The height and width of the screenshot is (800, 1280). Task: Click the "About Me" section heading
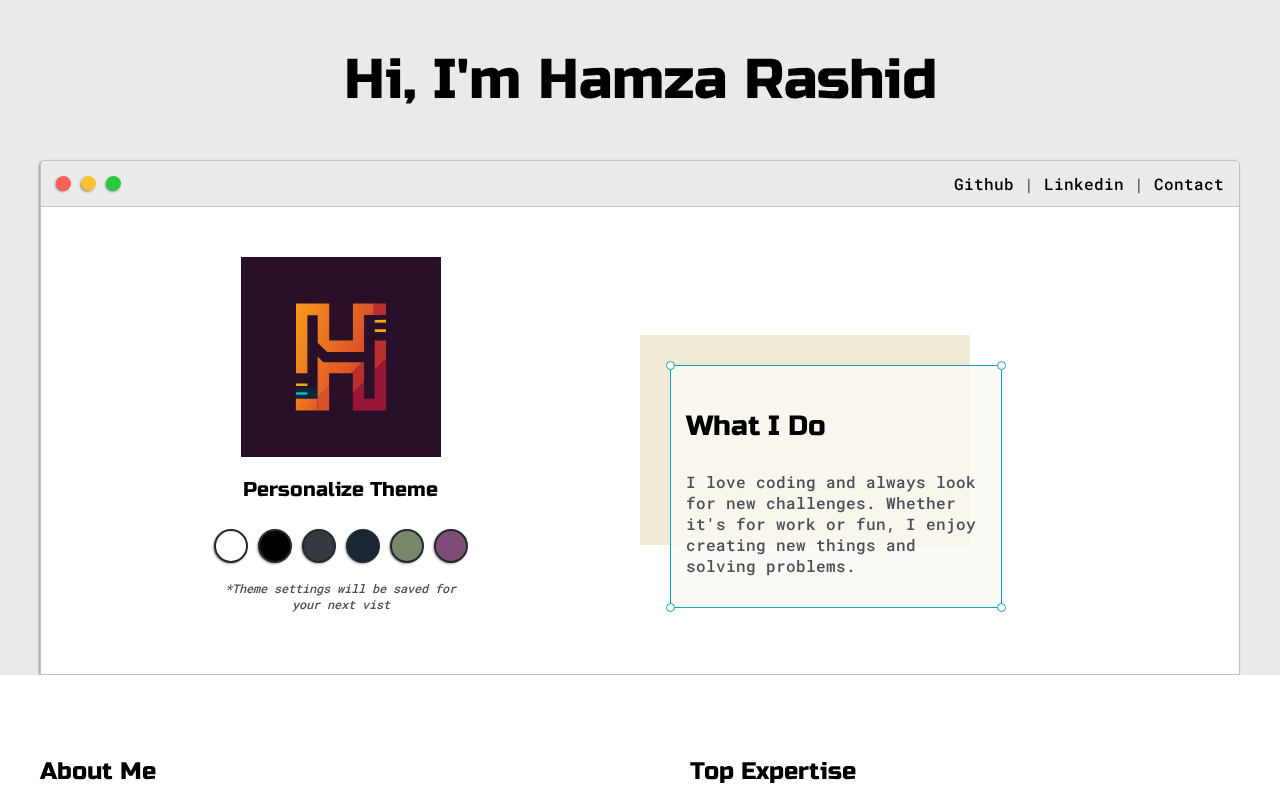click(x=98, y=771)
